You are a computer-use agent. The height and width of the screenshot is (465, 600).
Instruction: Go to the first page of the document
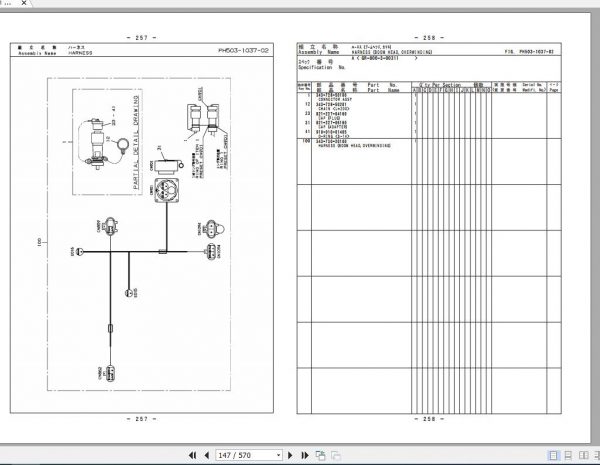pyautogui.click(x=192, y=455)
